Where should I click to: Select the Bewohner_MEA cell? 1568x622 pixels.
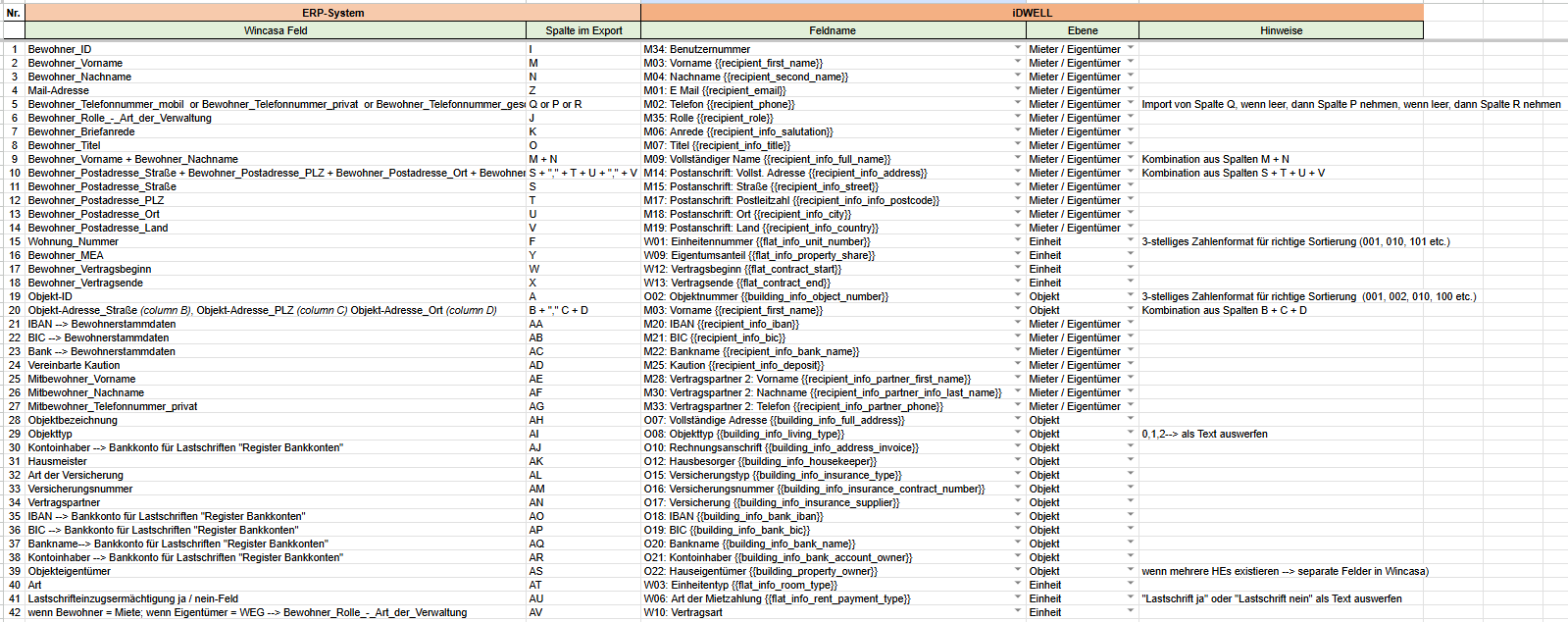coord(276,255)
